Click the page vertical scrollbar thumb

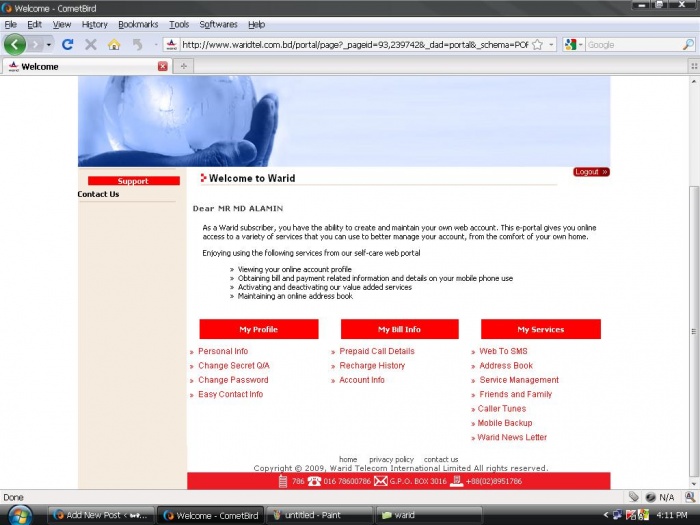(693, 331)
